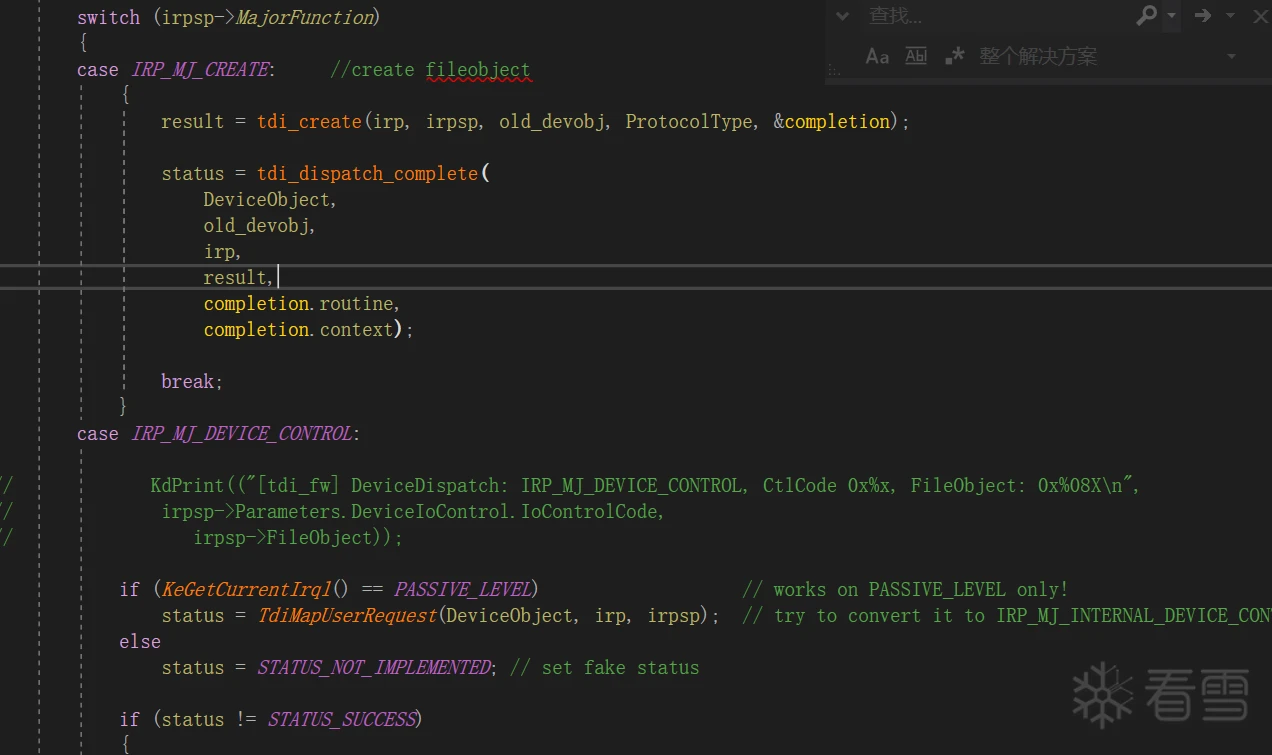Enable regular expression search (.*) toggle

point(955,56)
